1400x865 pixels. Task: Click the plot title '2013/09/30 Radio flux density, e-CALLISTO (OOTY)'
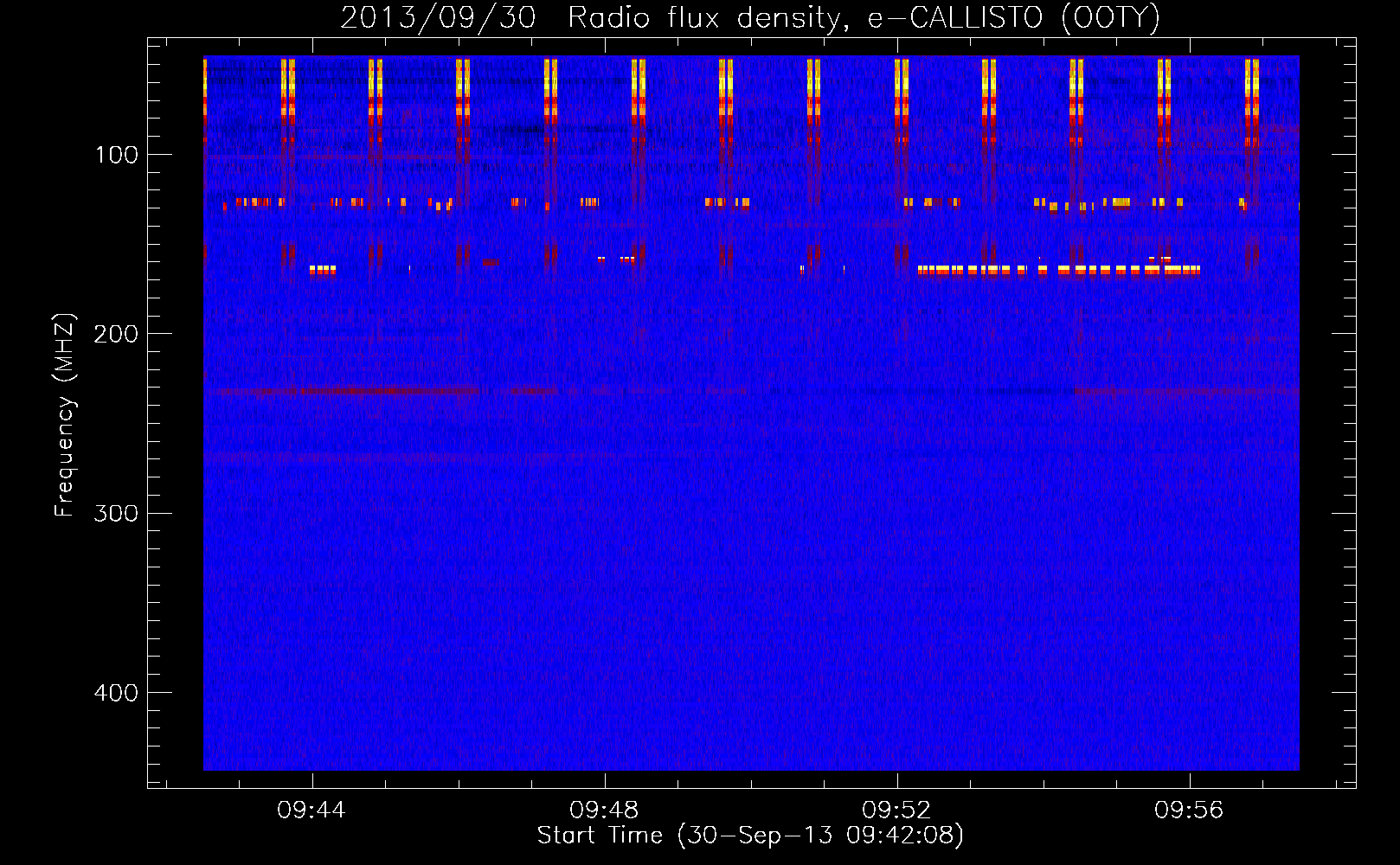[749, 17]
